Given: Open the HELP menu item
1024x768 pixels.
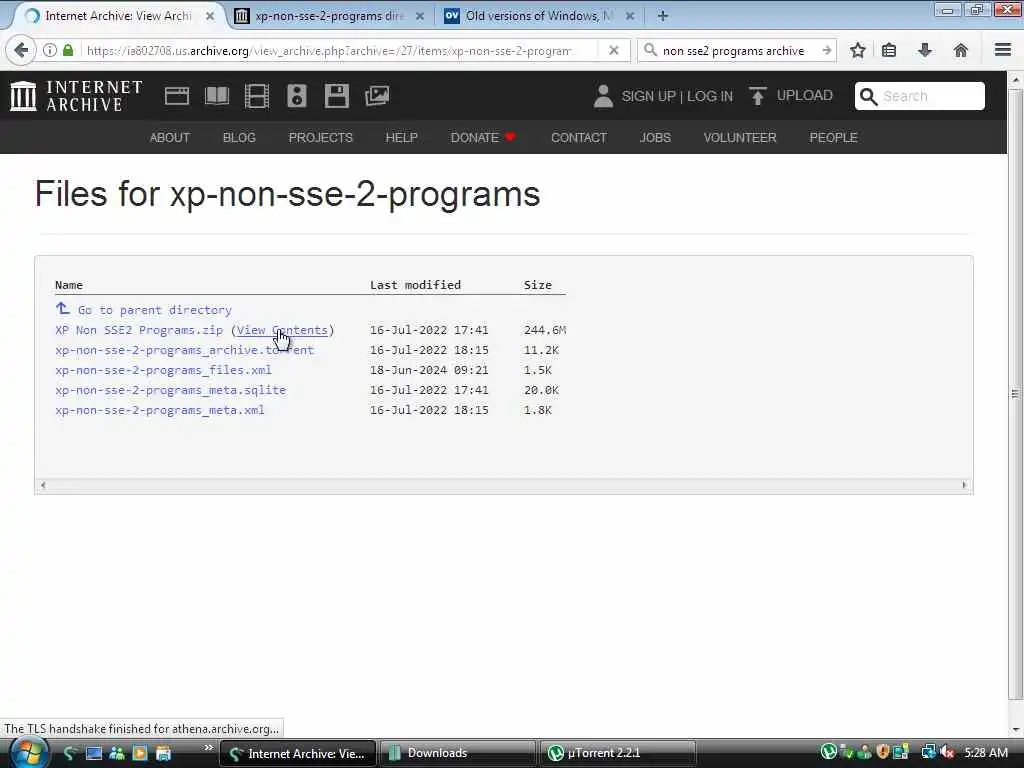Looking at the screenshot, I should [x=401, y=138].
